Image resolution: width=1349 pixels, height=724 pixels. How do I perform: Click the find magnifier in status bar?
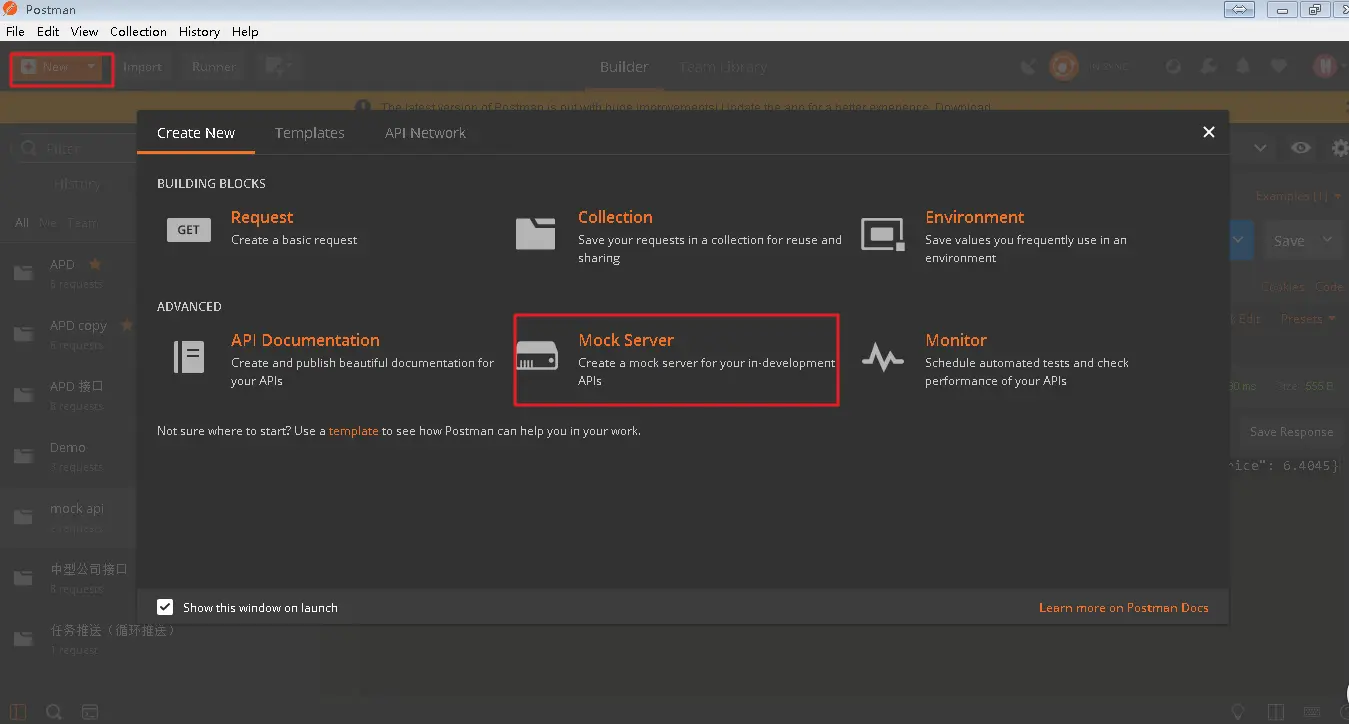pos(54,712)
